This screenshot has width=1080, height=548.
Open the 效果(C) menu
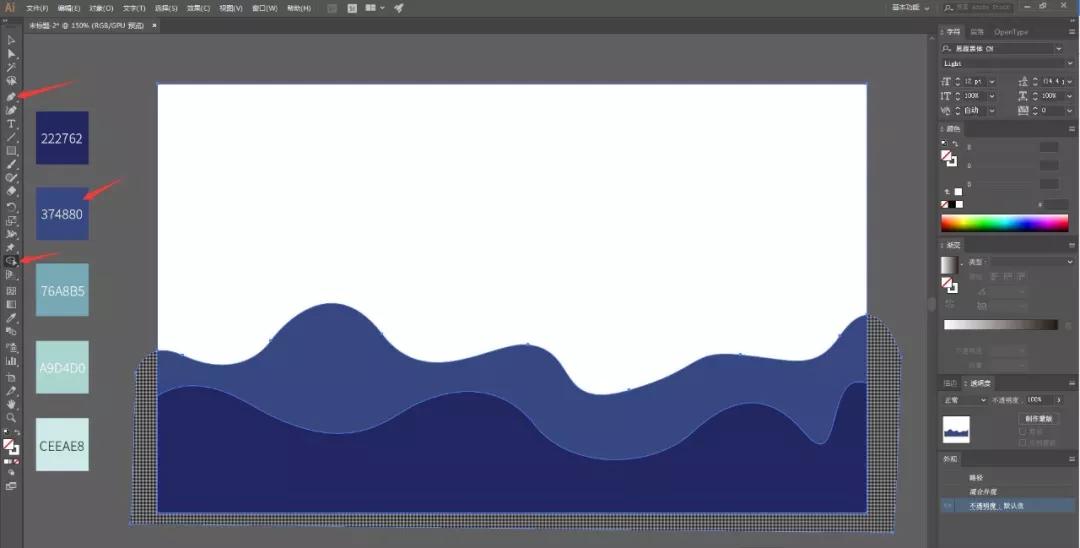click(198, 8)
